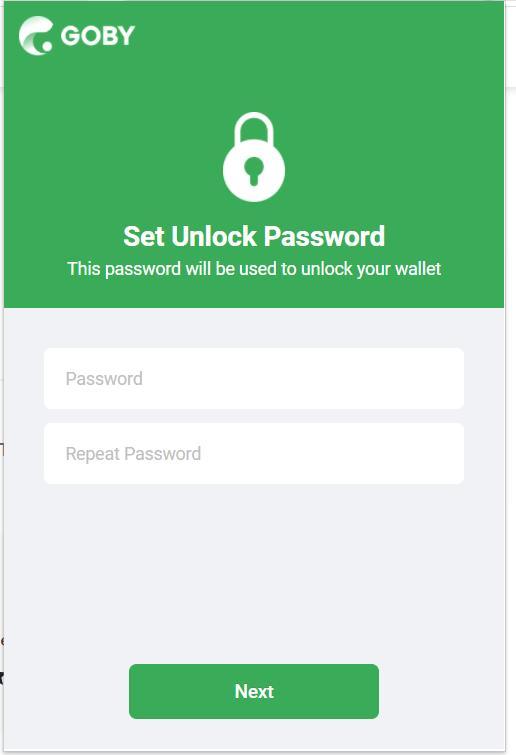516x755 pixels.
Task: Click the keyhole in the padlock
Action: [254, 171]
